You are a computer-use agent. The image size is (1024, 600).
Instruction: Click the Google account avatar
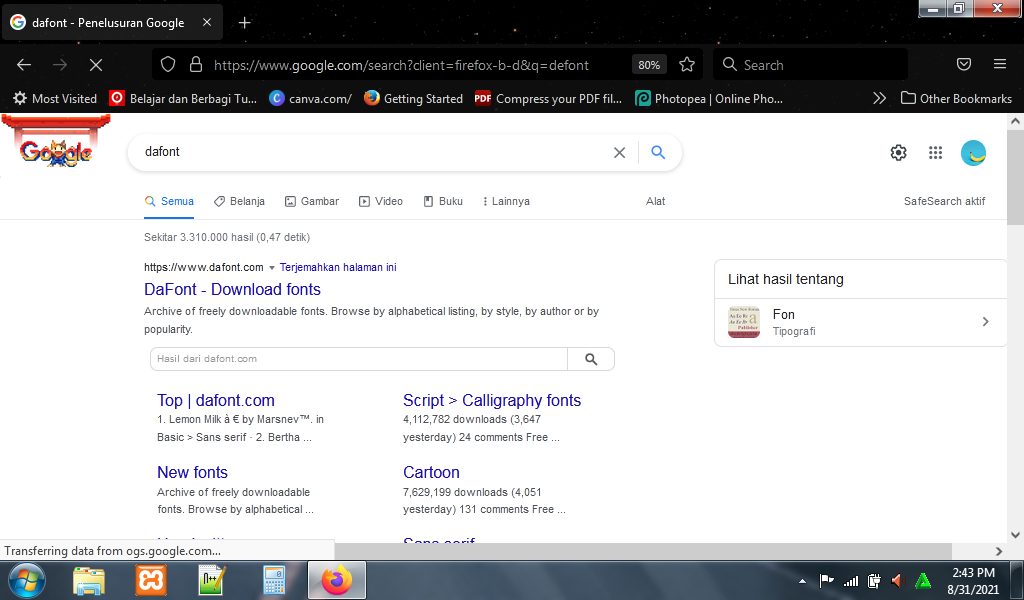click(971, 152)
